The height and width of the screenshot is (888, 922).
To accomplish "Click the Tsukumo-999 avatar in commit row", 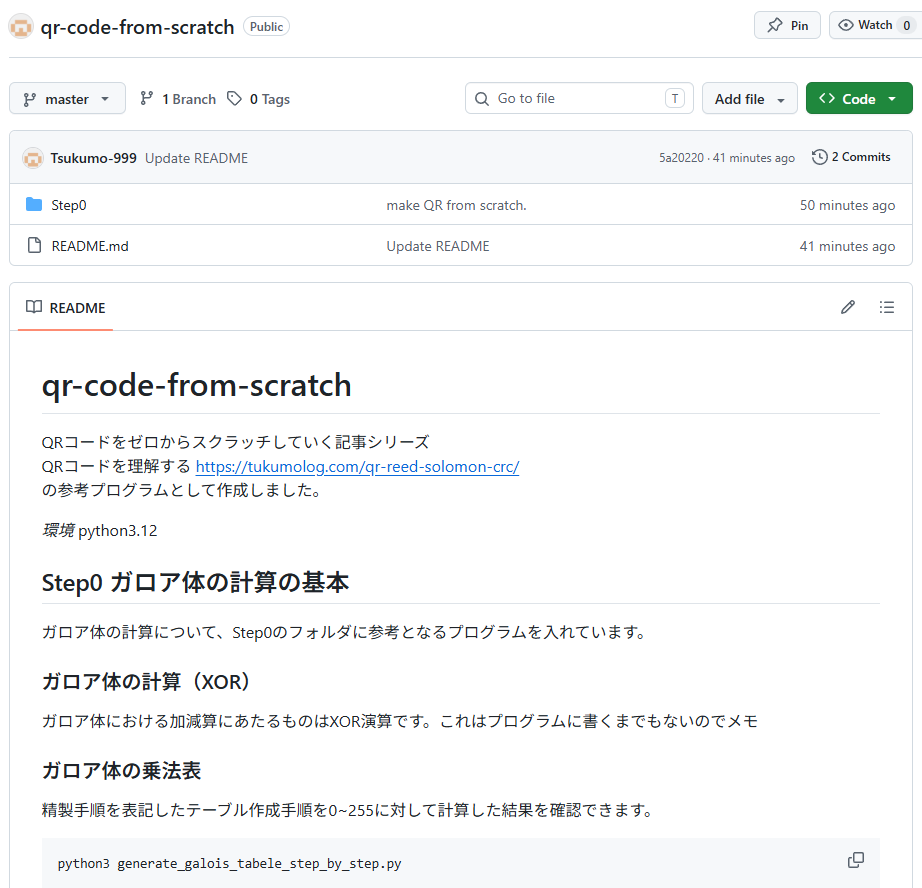I will point(33,158).
